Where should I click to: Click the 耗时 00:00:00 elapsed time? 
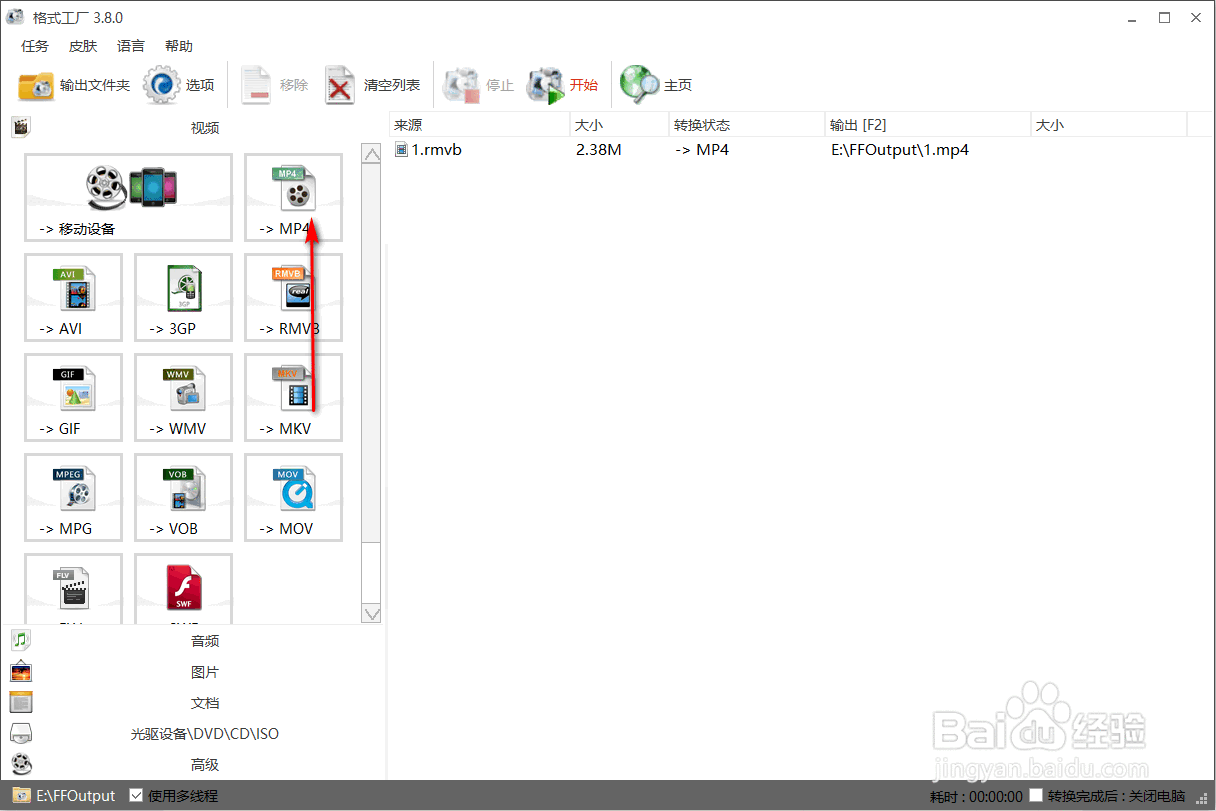976,796
